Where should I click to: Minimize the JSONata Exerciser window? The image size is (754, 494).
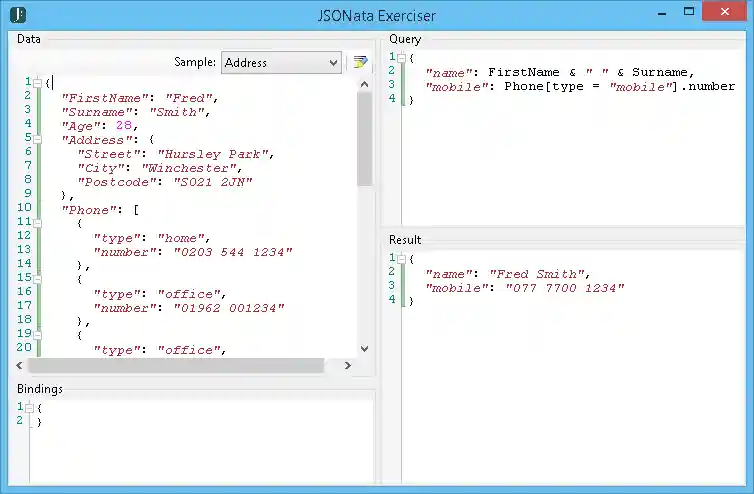pos(662,13)
